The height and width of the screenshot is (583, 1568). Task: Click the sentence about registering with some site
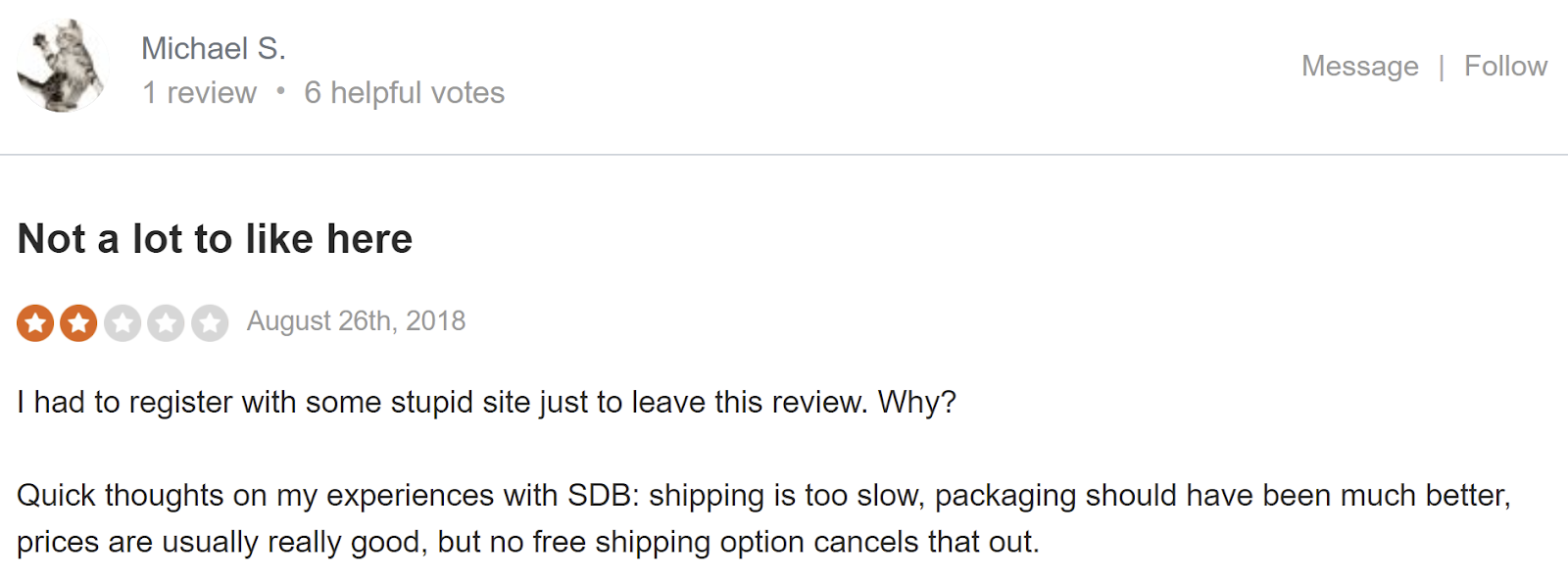[441, 402]
